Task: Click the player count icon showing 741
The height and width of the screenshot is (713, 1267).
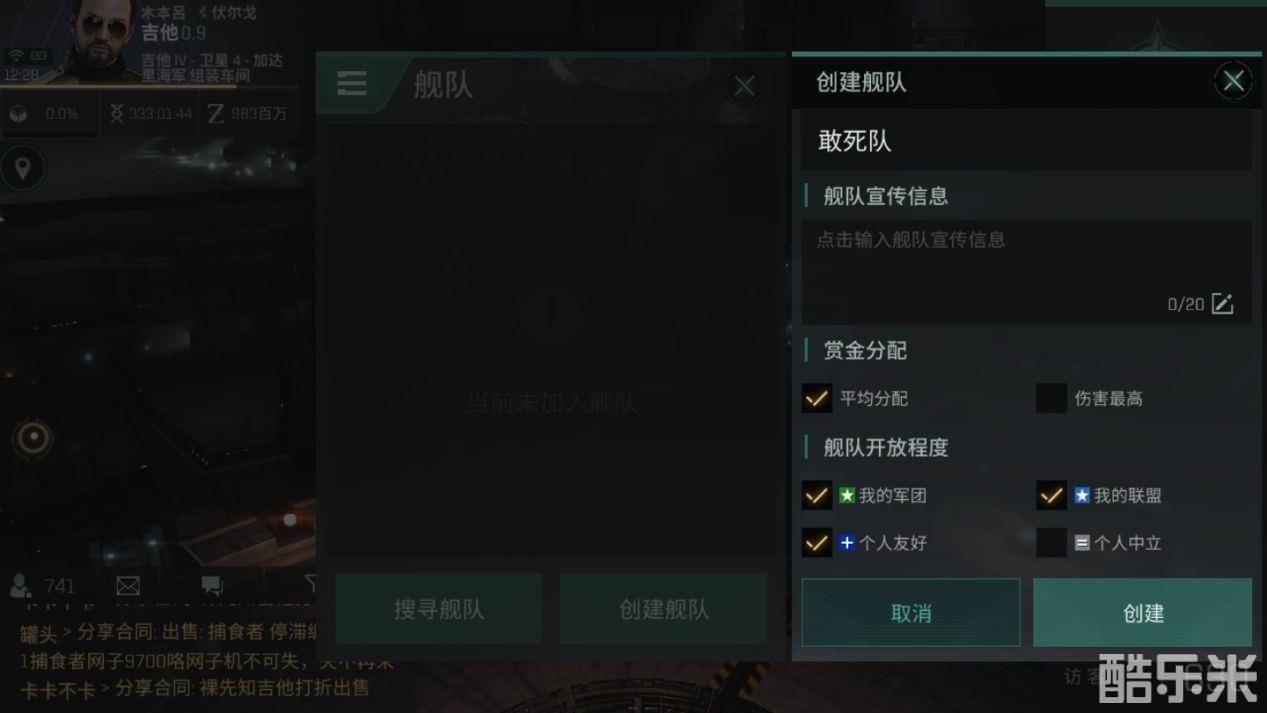Action: coord(19,585)
